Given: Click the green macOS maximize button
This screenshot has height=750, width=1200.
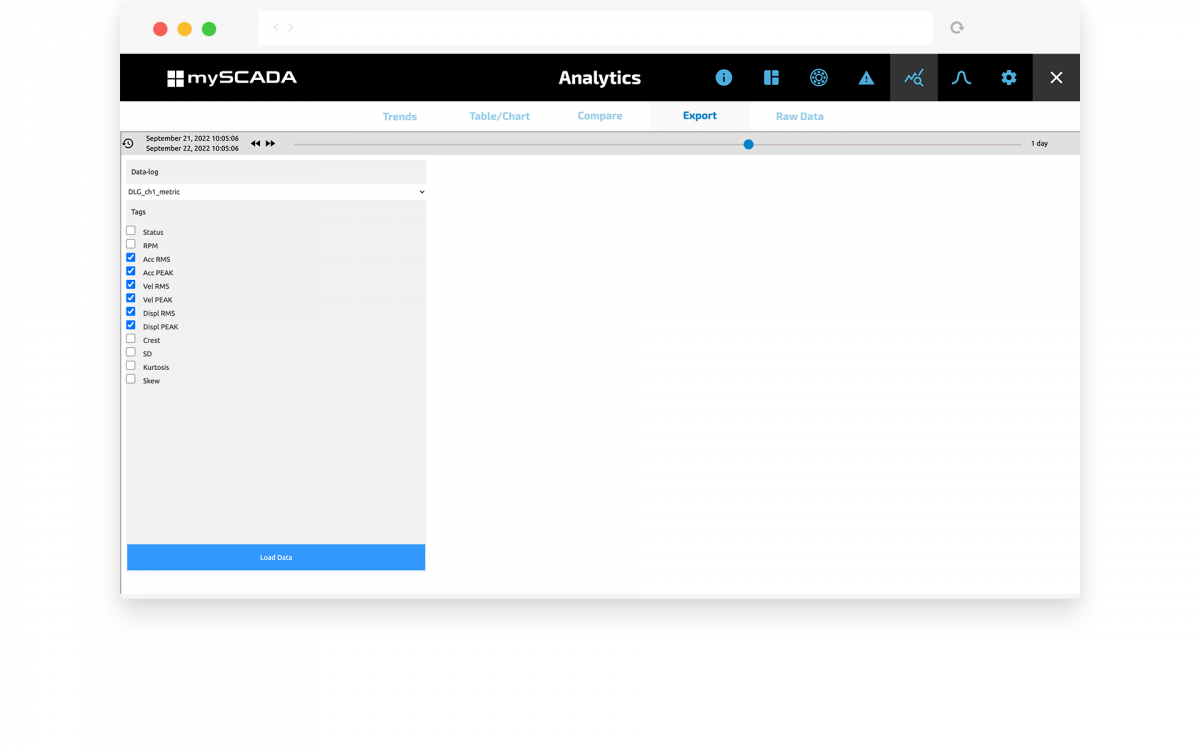Looking at the screenshot, I should pos(209,29).
